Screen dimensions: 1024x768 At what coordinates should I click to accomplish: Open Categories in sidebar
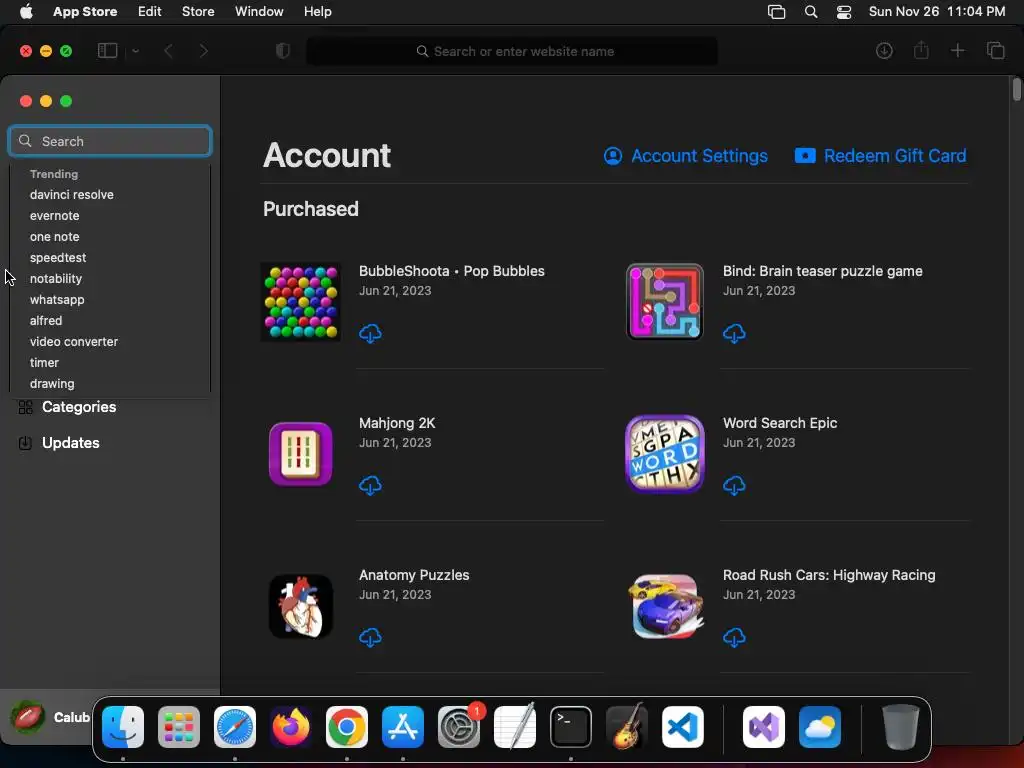coord(67,407)
